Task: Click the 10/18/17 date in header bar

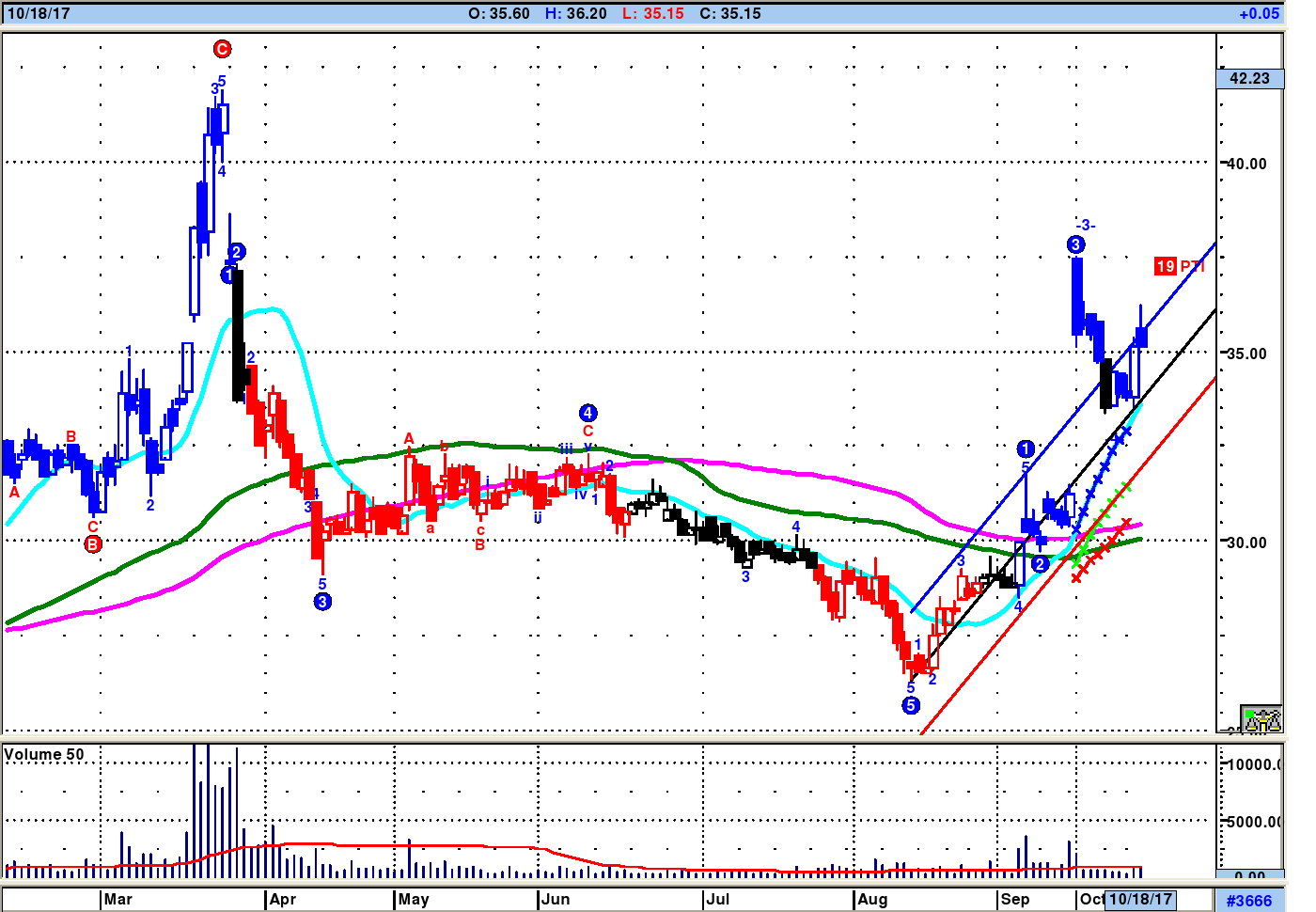Action: pos(39,13)
